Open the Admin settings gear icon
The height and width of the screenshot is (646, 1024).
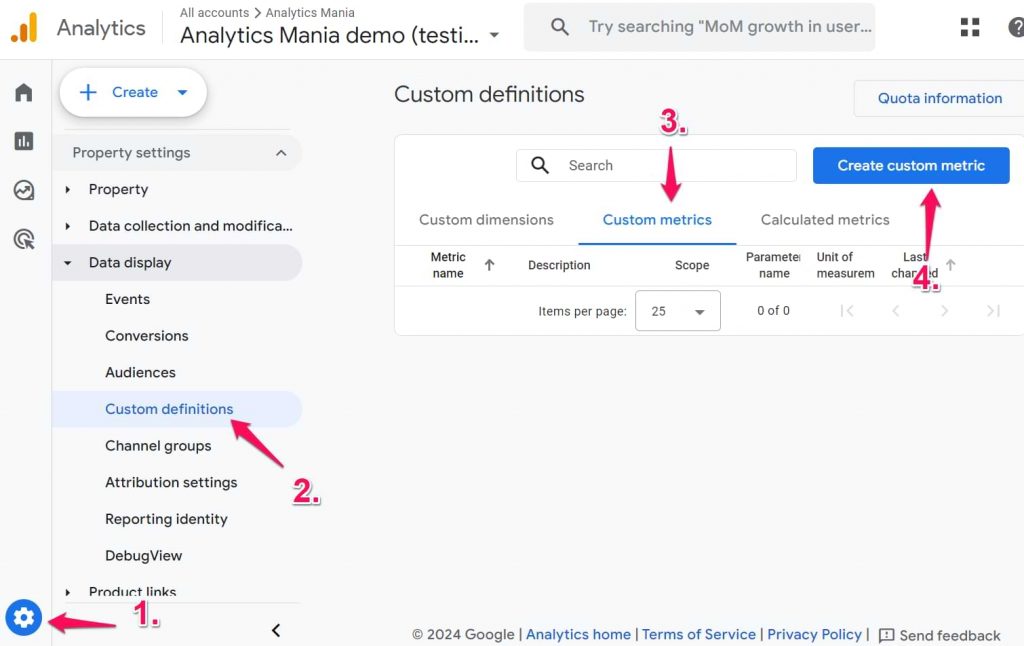(x=23, y=617)
